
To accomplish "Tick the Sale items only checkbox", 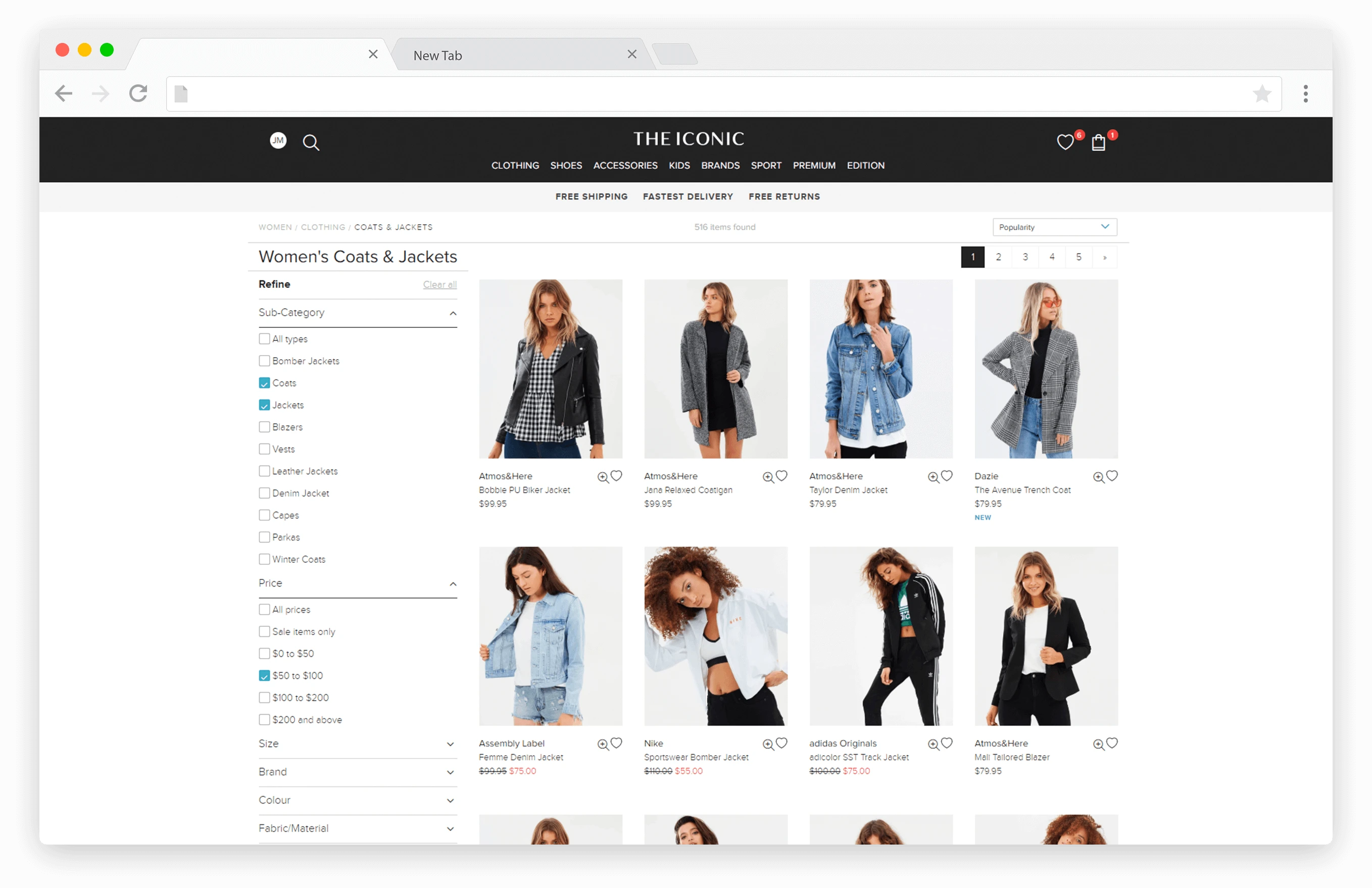I will tap(265, 631).
